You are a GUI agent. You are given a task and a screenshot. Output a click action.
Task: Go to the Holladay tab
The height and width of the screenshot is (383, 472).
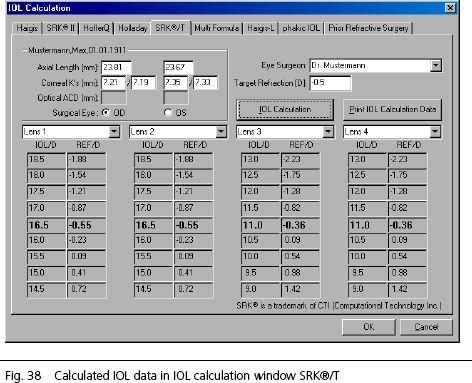(x=133, y=28)
